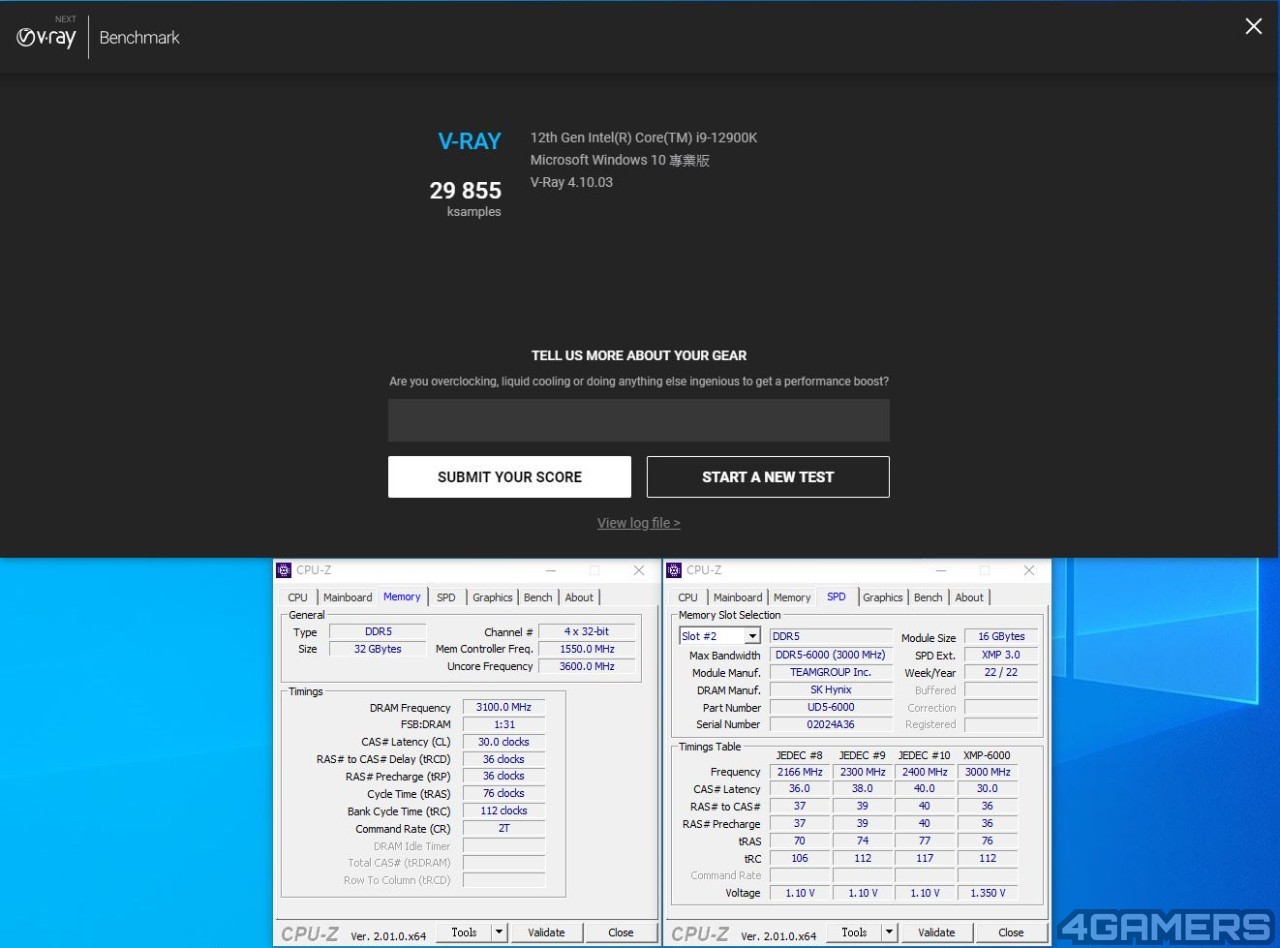Click Tools button in left CPU-Z window
This screenshot has height=948, width=1280.
click(x=464, y=932)
